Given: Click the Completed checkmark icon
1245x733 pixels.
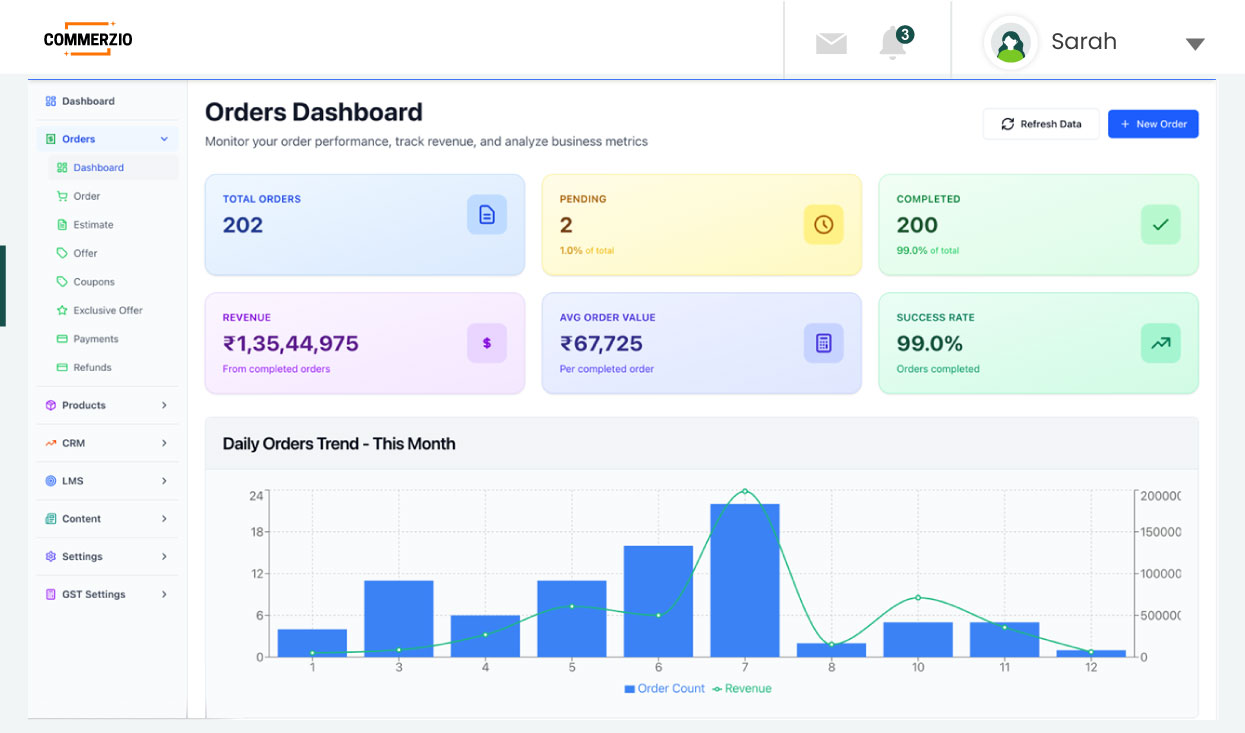Looking at the screenshot, I should click(1160, 225).
